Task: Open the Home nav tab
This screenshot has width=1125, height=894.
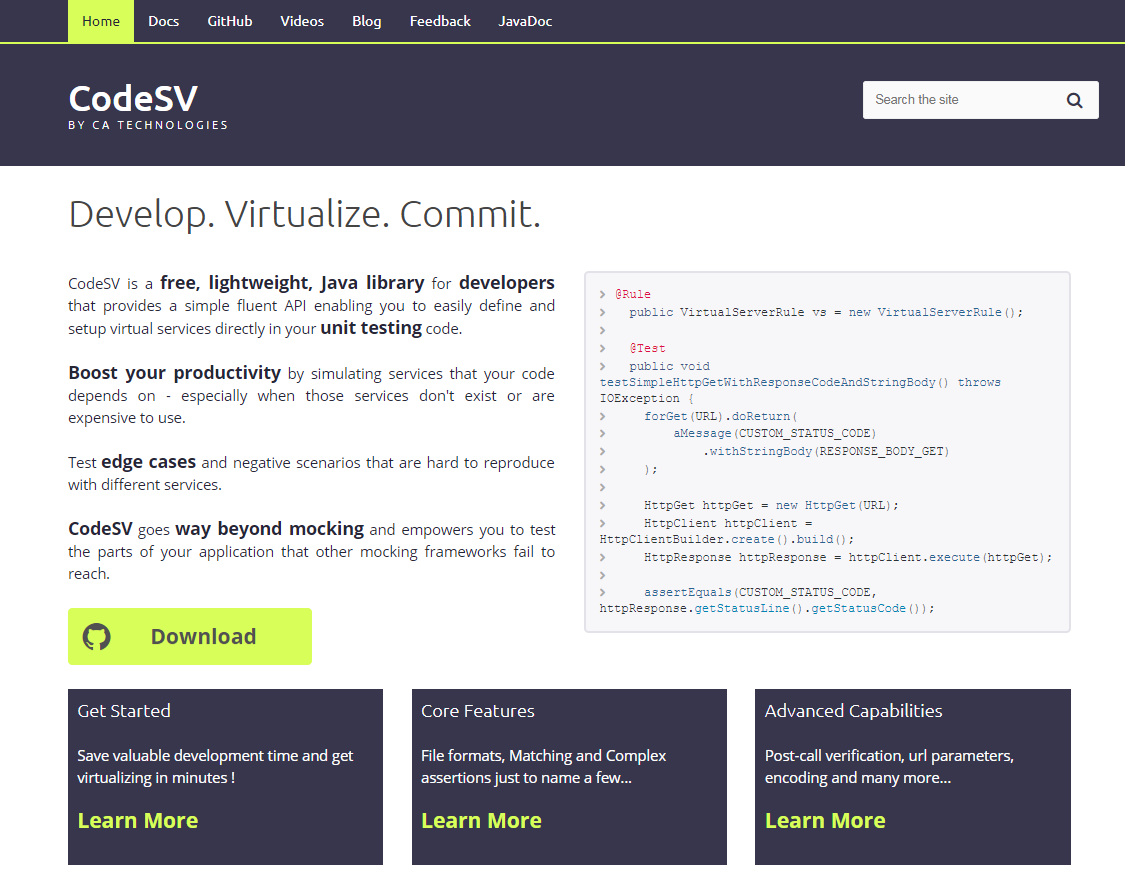Action: click(x=100, y=22)
